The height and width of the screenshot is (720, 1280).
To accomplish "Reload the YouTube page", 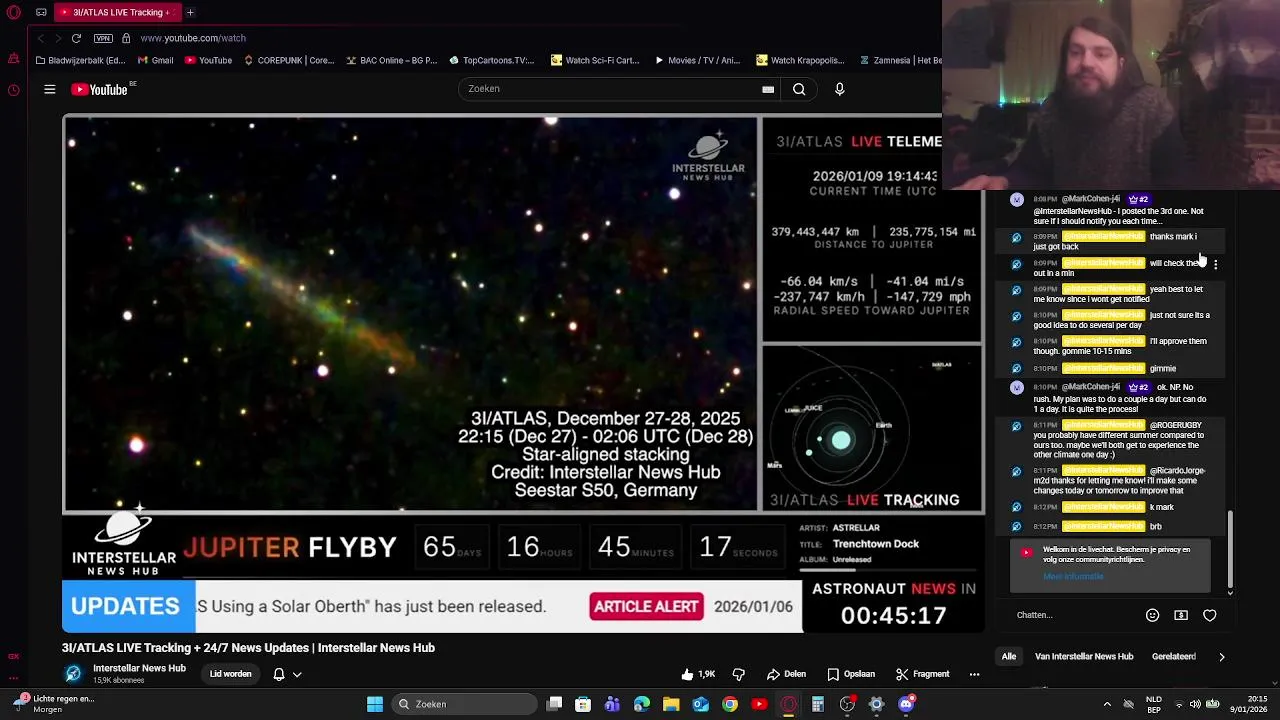I will pyautogui.click(x=76, y=38).
